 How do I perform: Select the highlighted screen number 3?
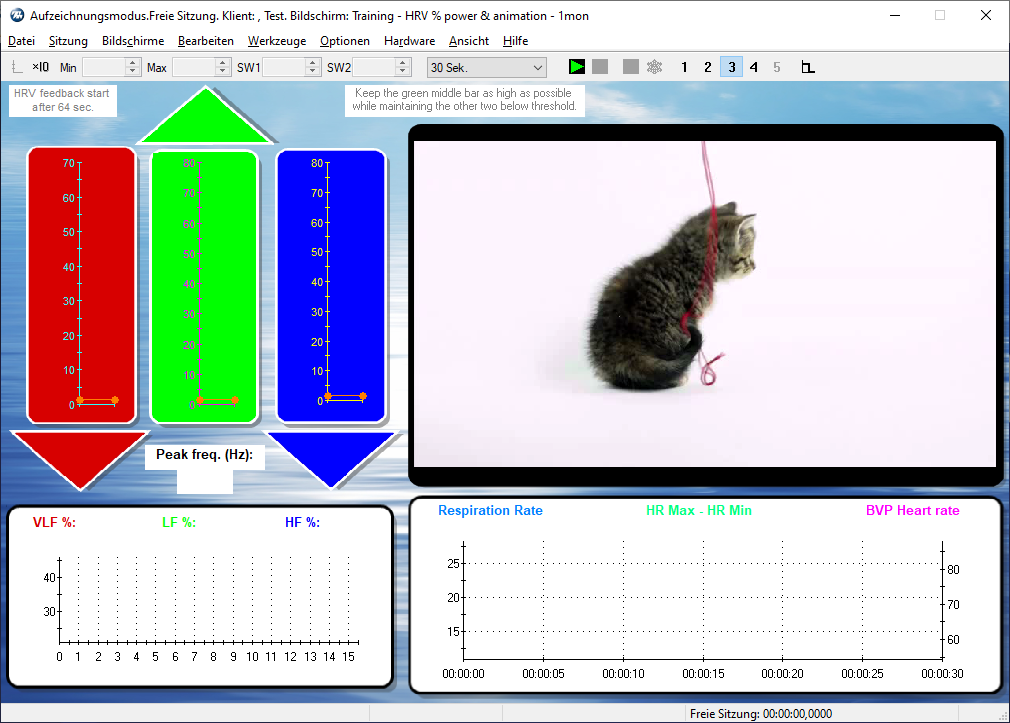point(731,67)
